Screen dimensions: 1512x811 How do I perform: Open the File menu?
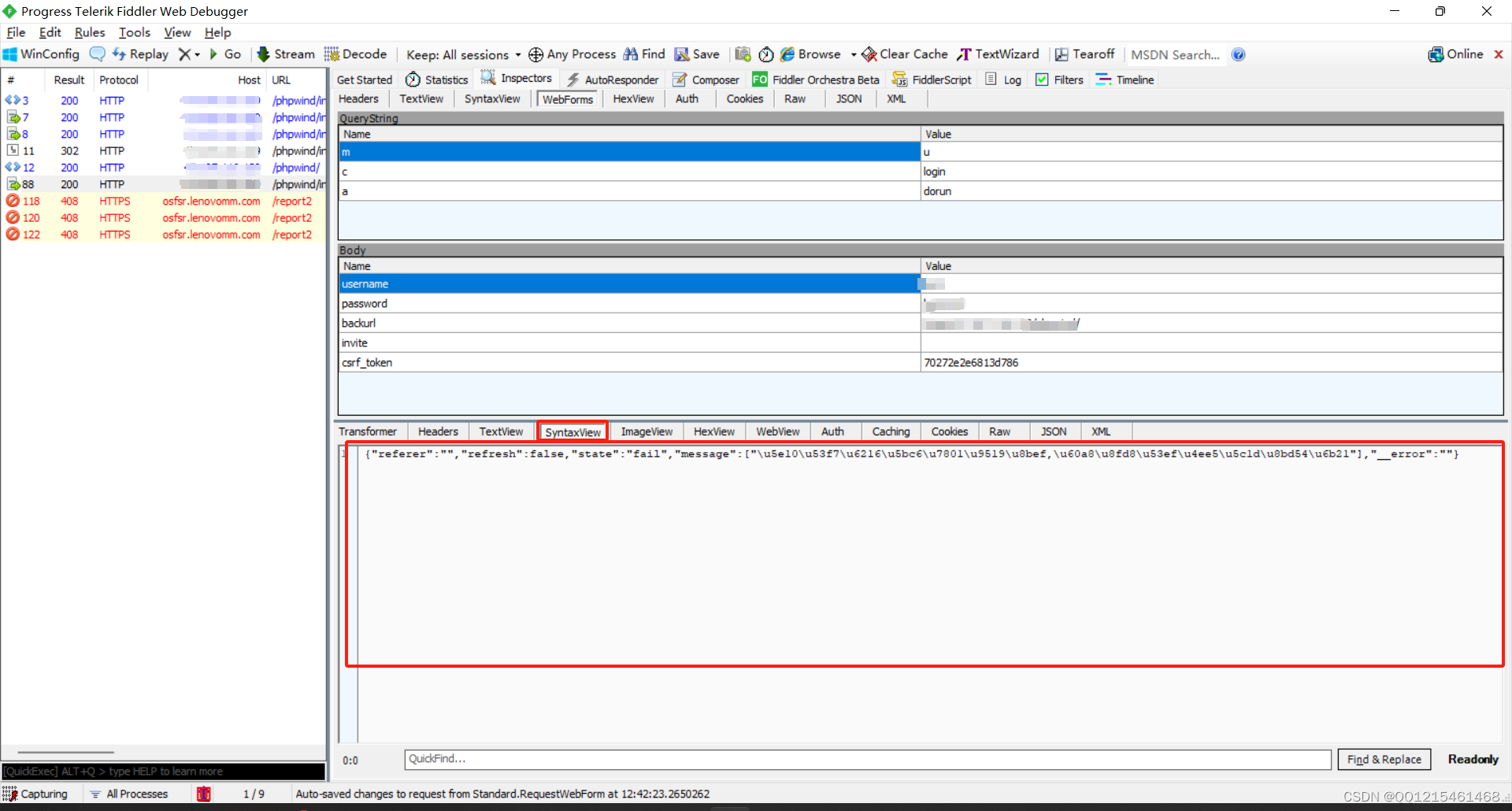coord(16,32)
